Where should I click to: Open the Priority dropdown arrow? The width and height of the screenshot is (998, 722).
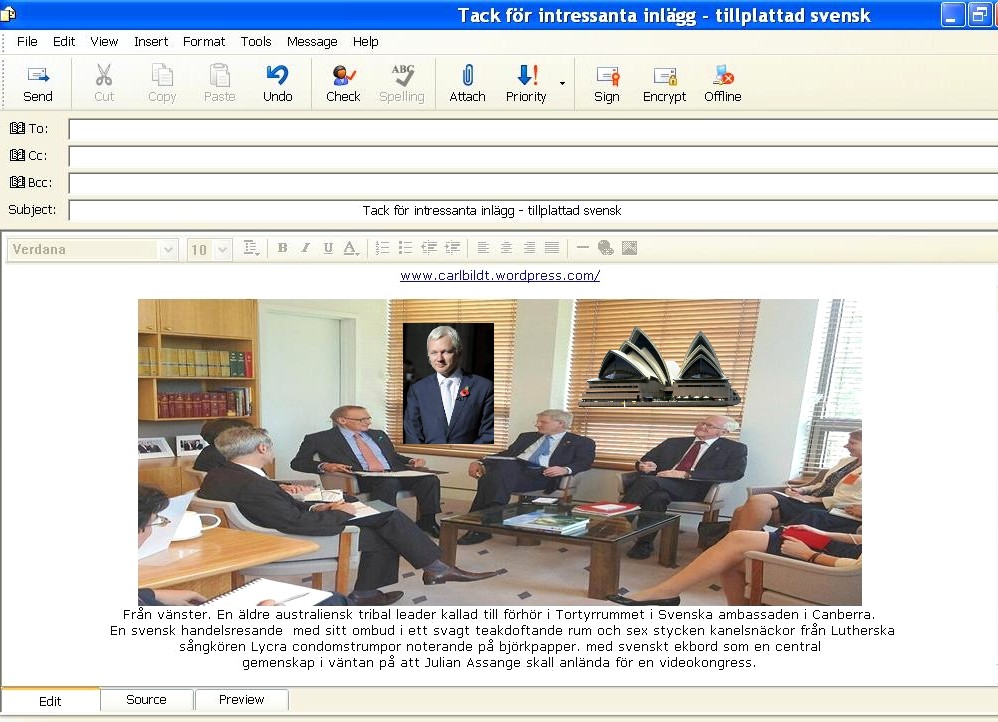(x=562, y=83)
